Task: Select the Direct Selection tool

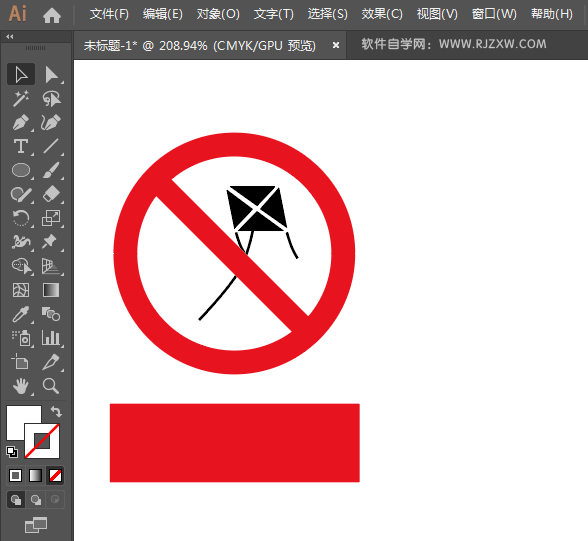Action: [51, 74]
